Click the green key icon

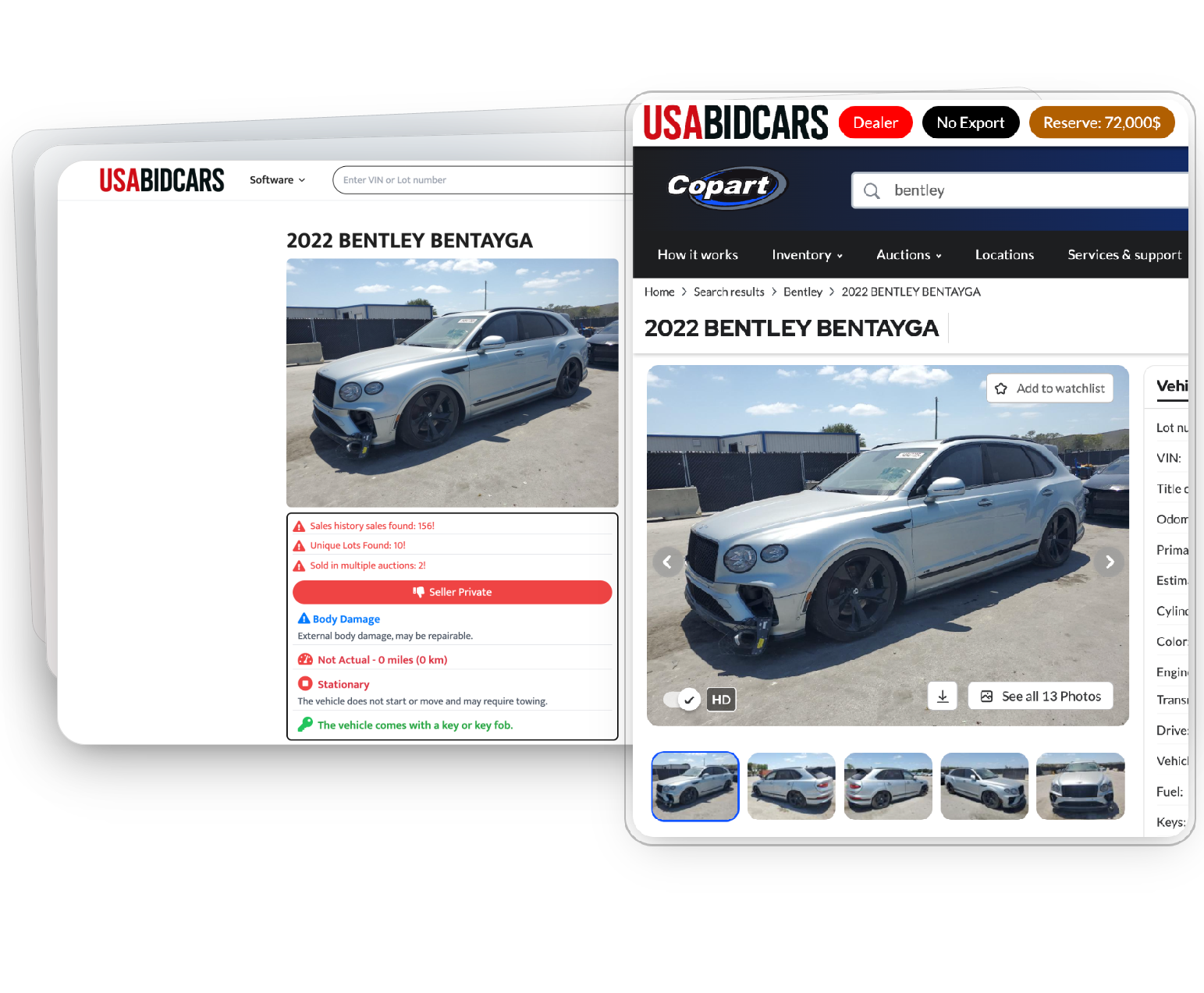point(305,725)
